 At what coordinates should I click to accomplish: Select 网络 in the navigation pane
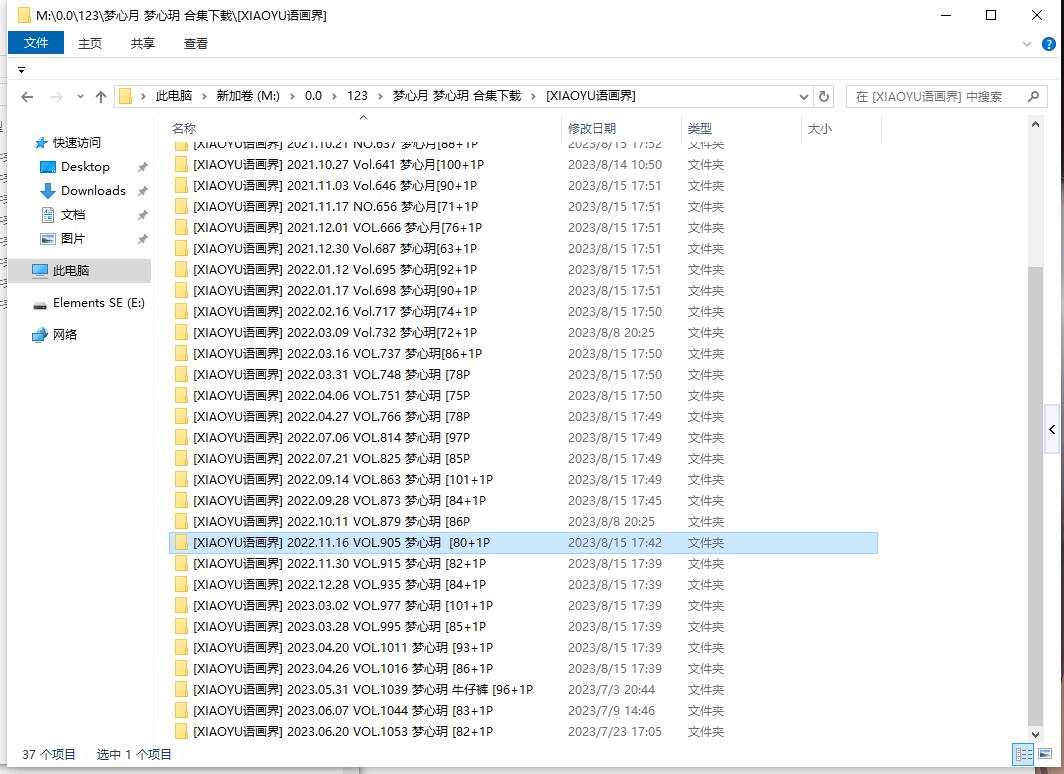click(x=64, y=334)
